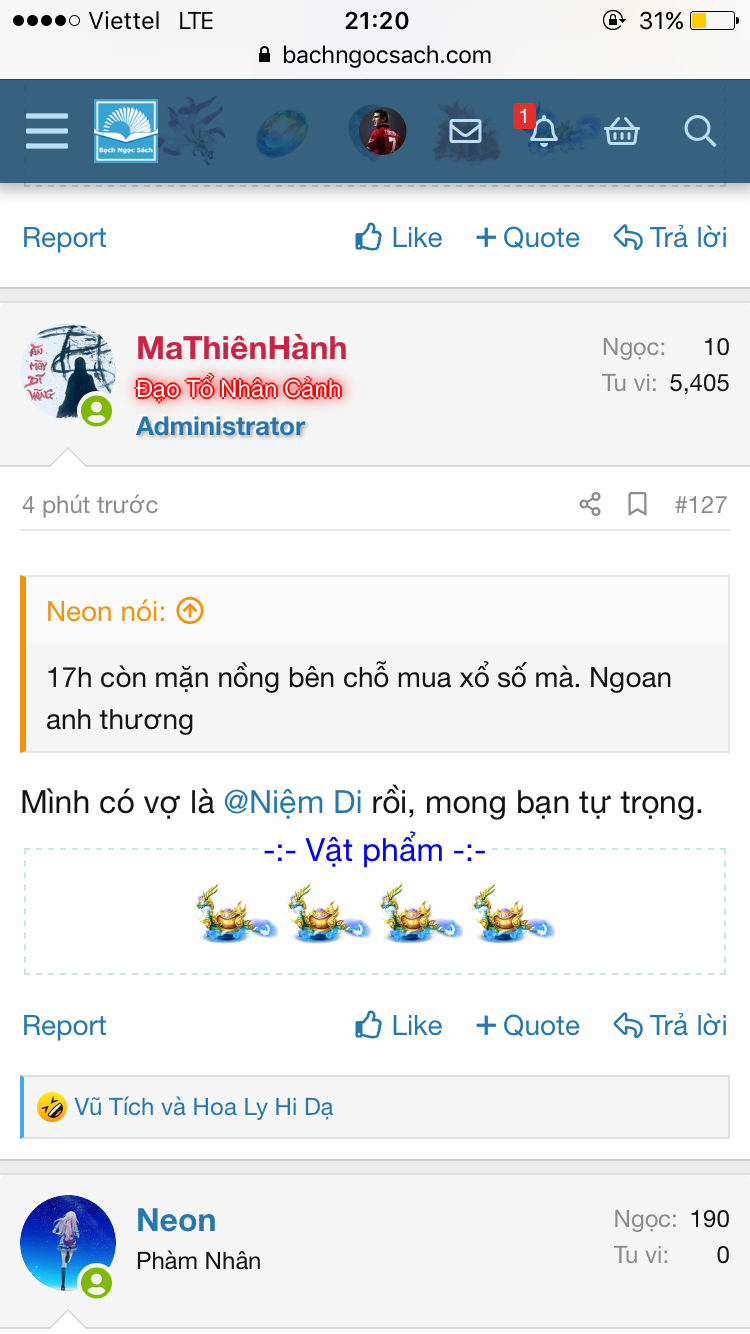Open the shopping basket icon
Image resolution: width=750 pixels, height=1334 pixels.
(x=622, y=131)
